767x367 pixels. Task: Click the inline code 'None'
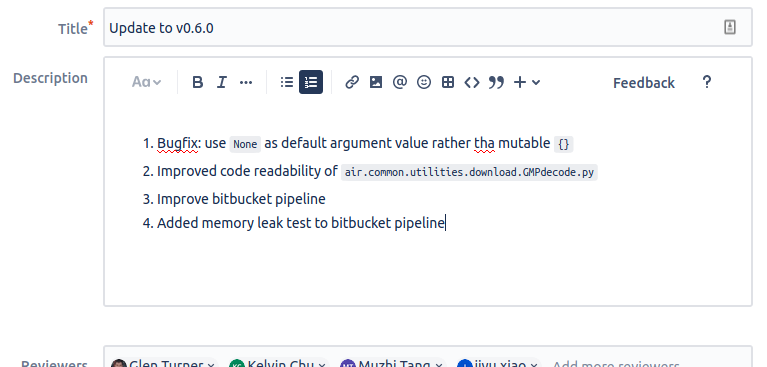click(x=245, y=144)
